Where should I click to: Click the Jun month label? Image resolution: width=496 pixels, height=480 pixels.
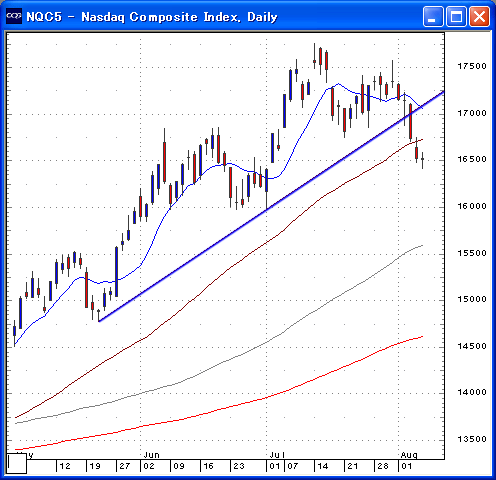152,455
